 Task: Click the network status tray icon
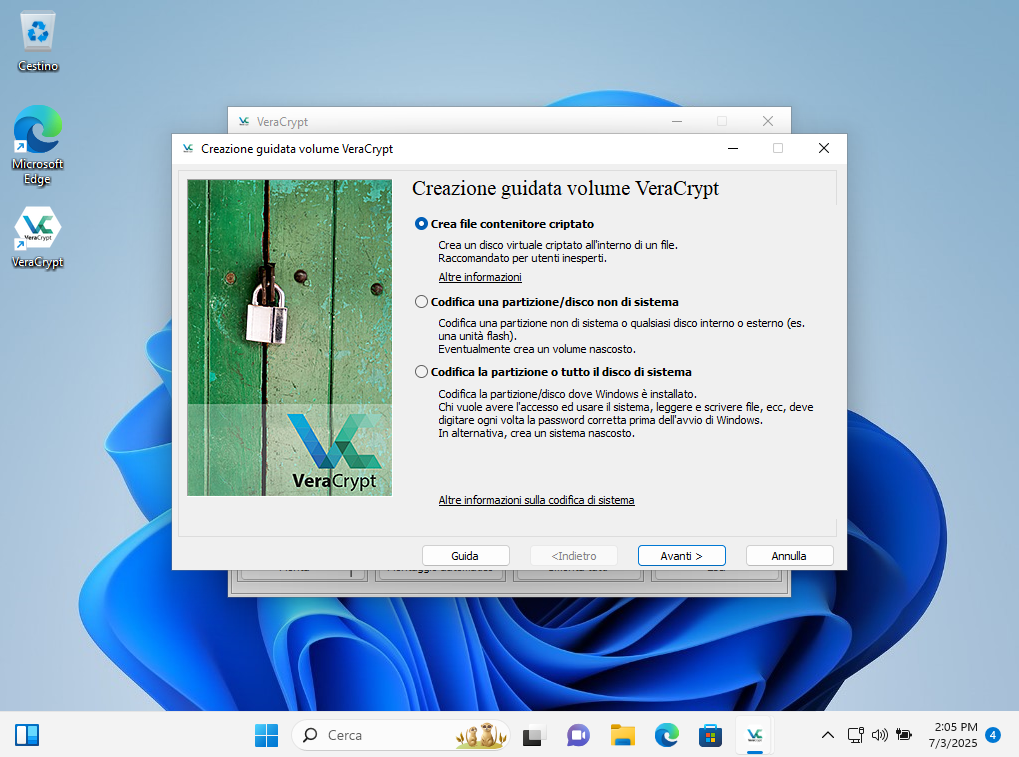point(855,735)
